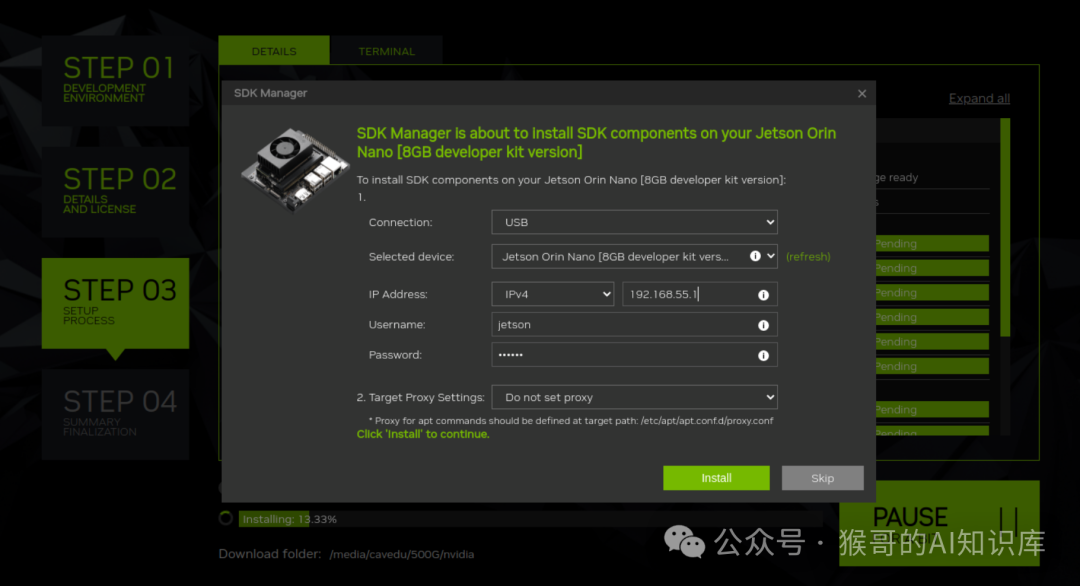Click the download folder path /media/cavedu/500G/nvidia
1080x586 pixels.
[402, 554]
